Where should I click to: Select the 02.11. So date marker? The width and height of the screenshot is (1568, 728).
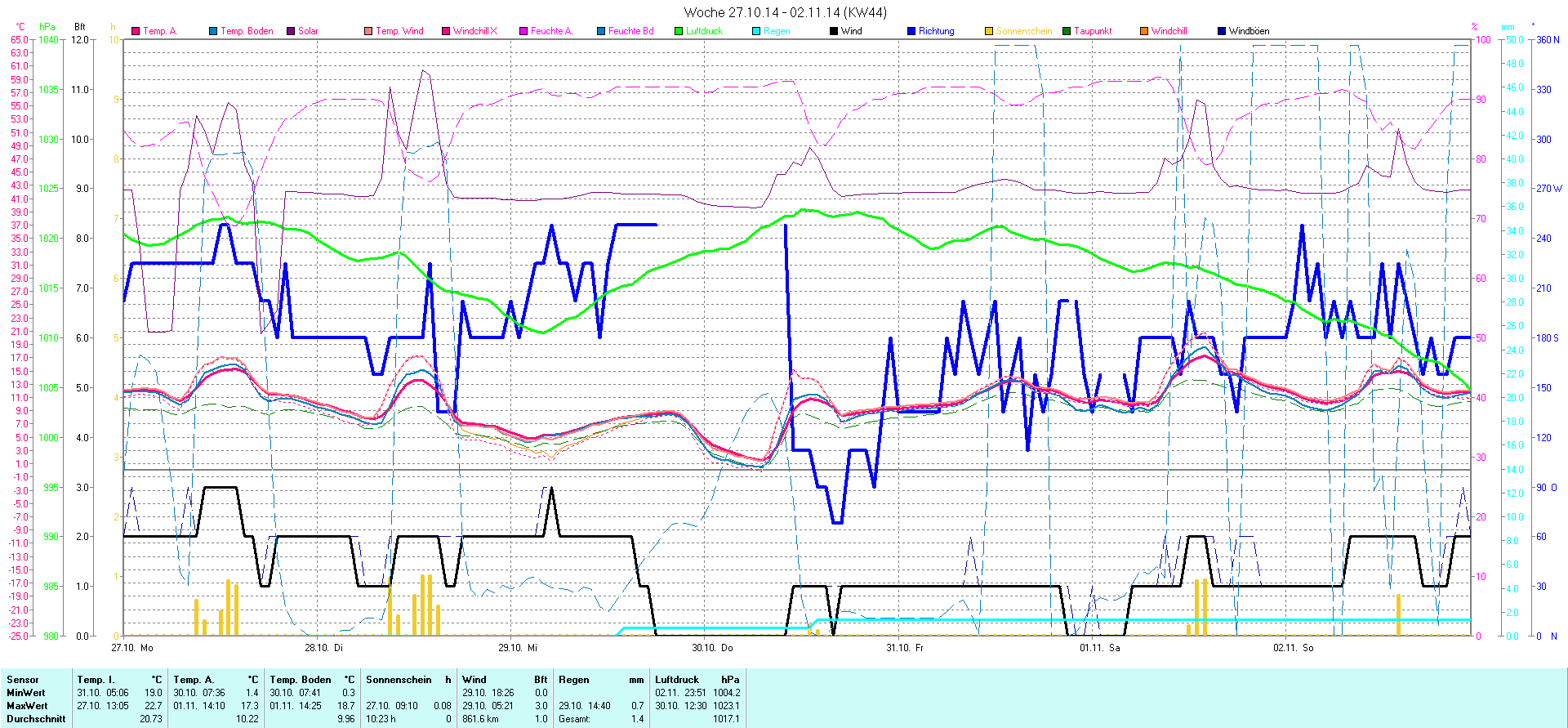[x=1293, y=647]
